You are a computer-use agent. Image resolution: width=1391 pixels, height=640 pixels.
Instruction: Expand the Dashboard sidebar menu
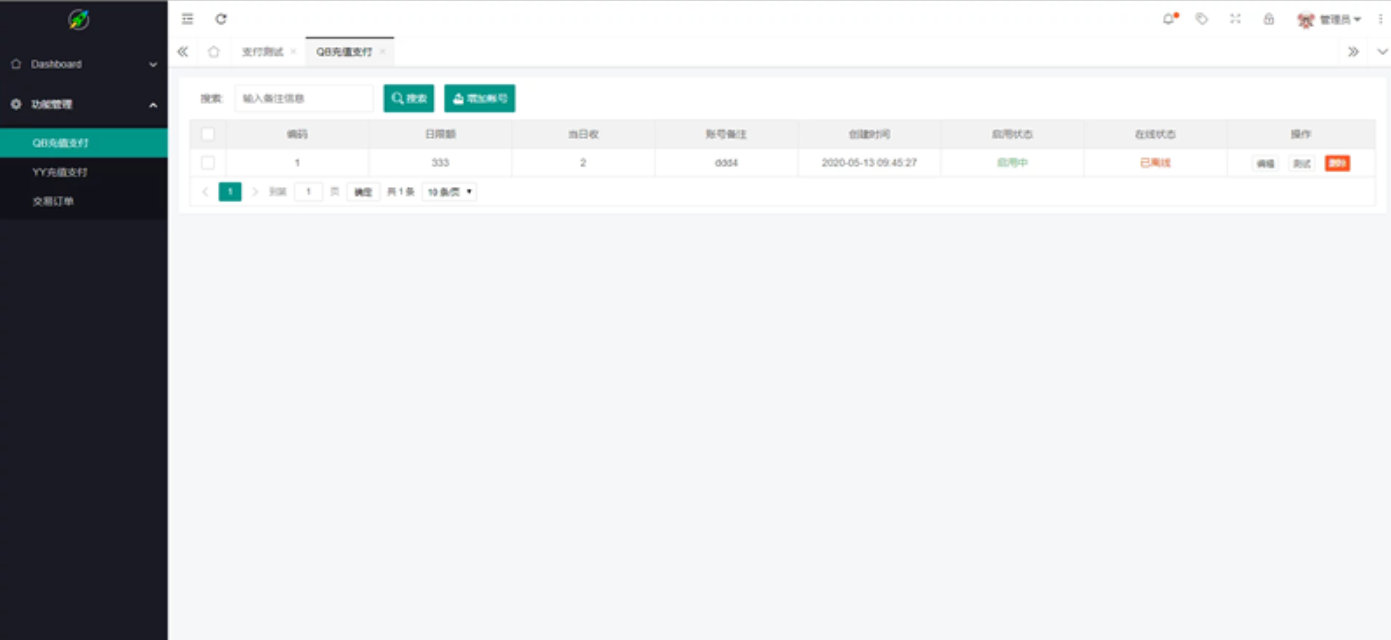click(84, 64)
